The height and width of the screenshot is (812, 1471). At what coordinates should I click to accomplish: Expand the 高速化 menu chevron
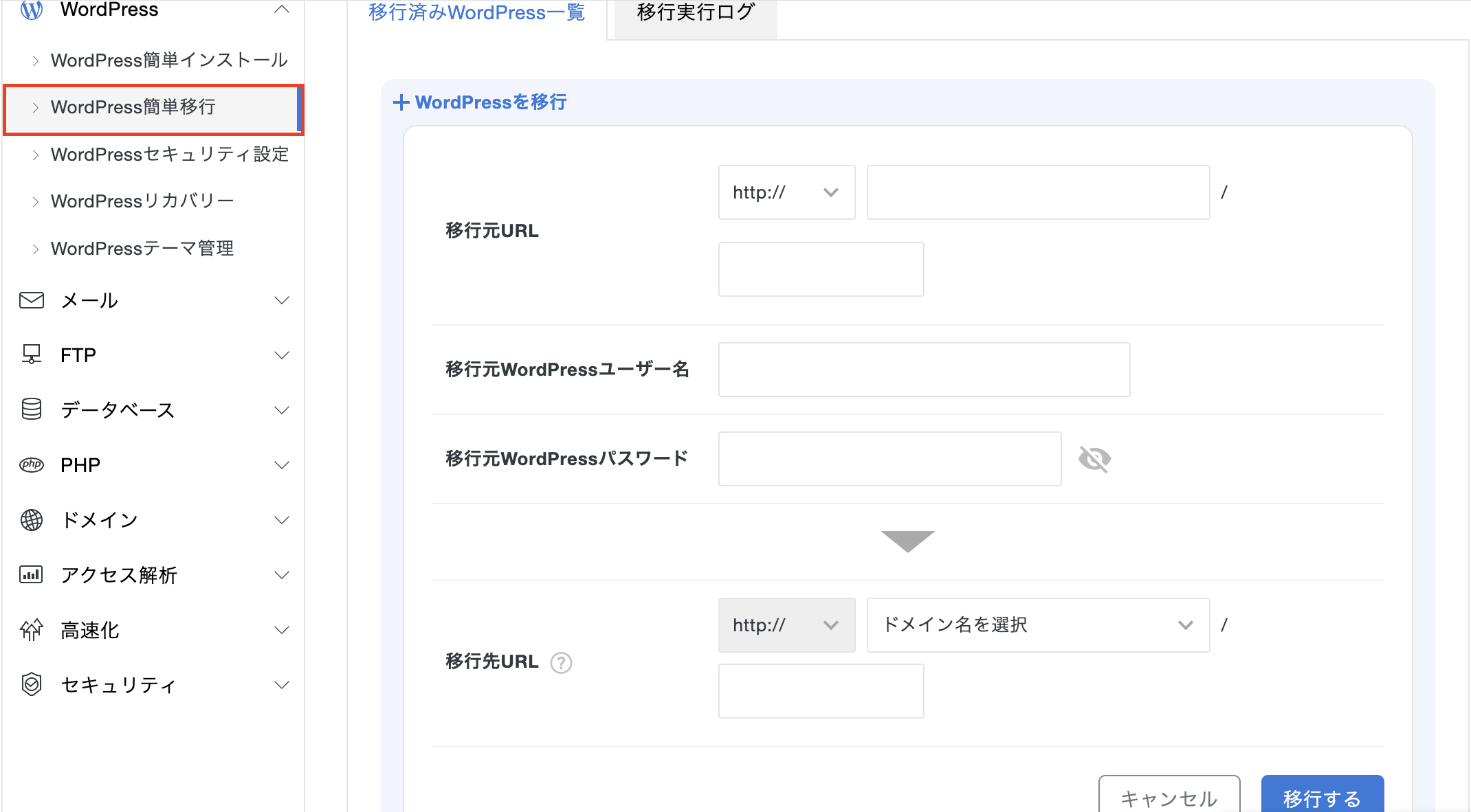click(281, 630)
